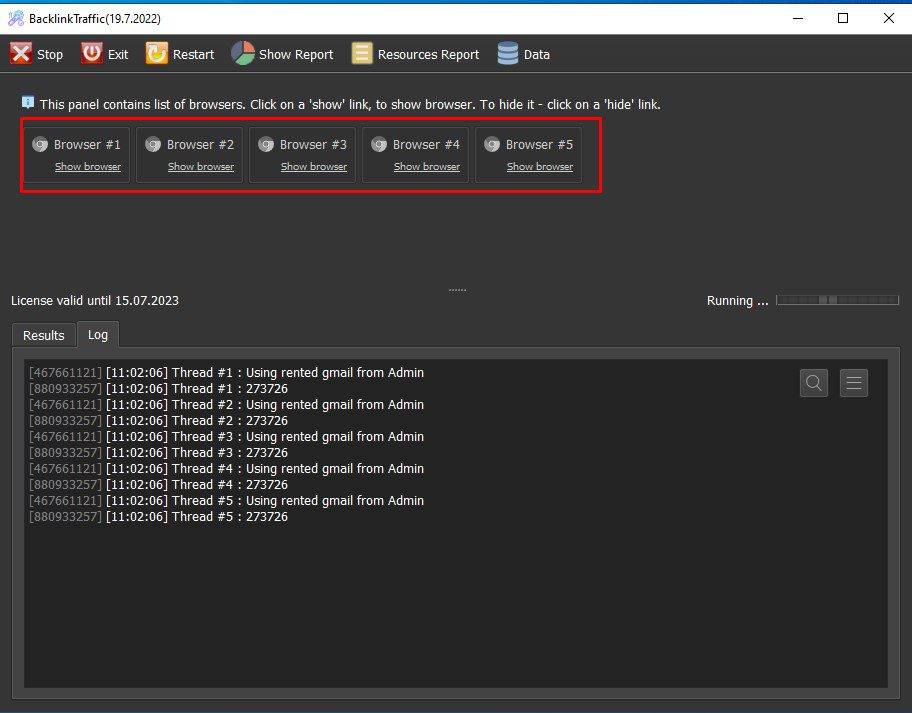Click the Running progress bar
The height and width of the screenshot is (713, 912).
[x=838, y=300]
